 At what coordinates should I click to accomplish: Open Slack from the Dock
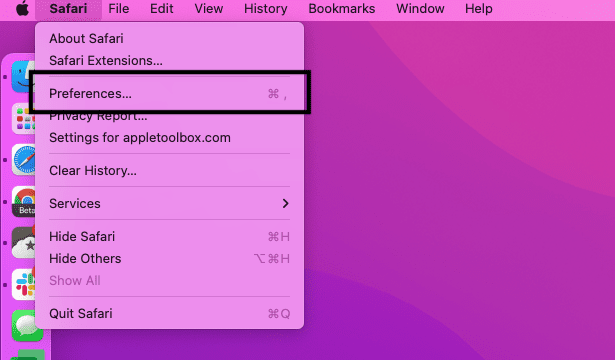[24, 284]
